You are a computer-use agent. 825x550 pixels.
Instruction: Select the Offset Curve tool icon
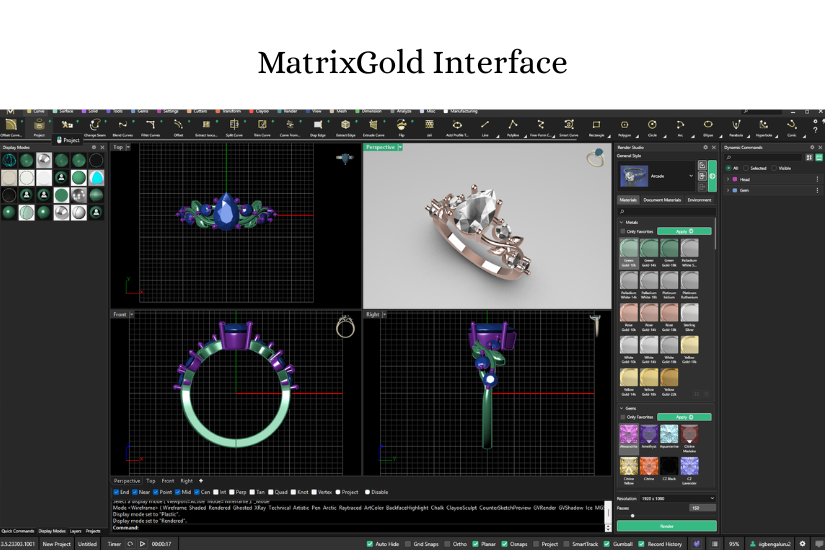coord(11,125)
